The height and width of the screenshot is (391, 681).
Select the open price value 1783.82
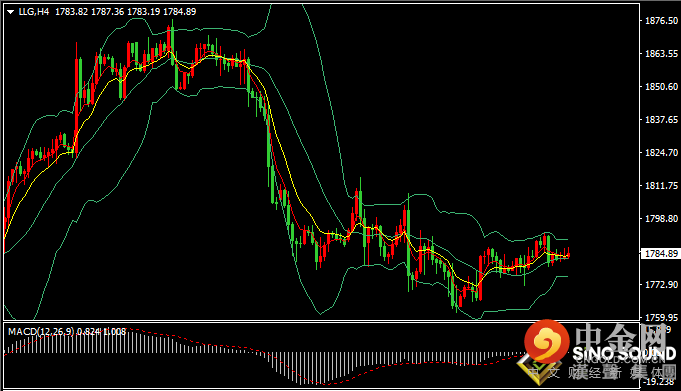point(72,12)
